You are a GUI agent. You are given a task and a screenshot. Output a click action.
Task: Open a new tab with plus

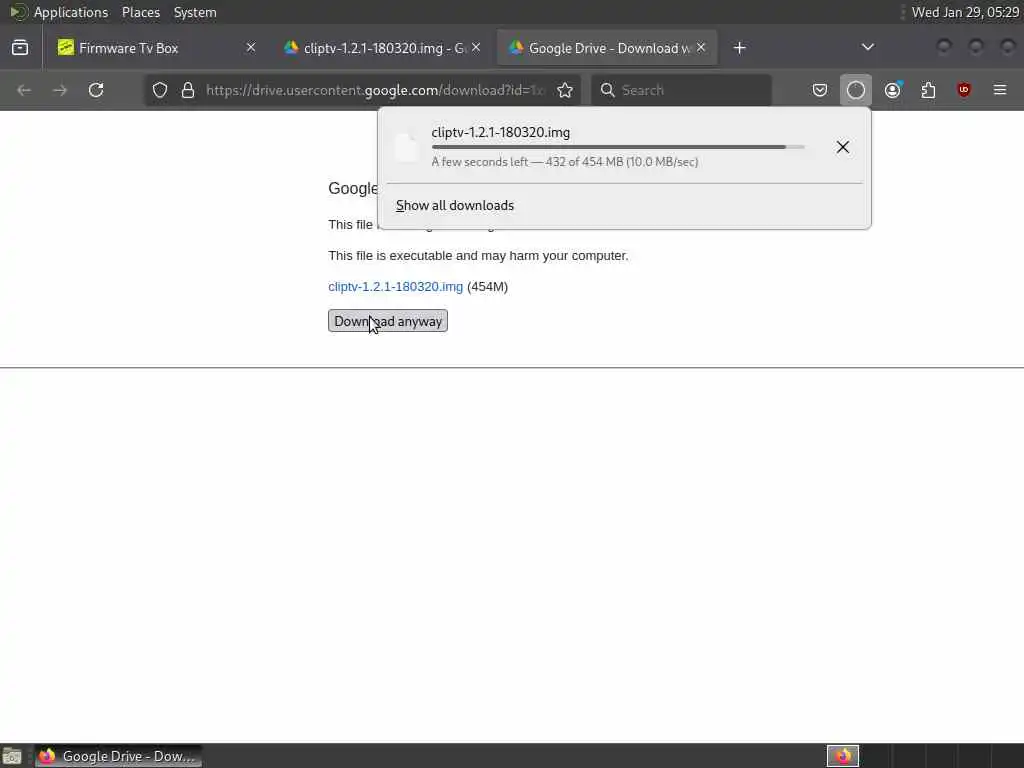click(739, 48)
